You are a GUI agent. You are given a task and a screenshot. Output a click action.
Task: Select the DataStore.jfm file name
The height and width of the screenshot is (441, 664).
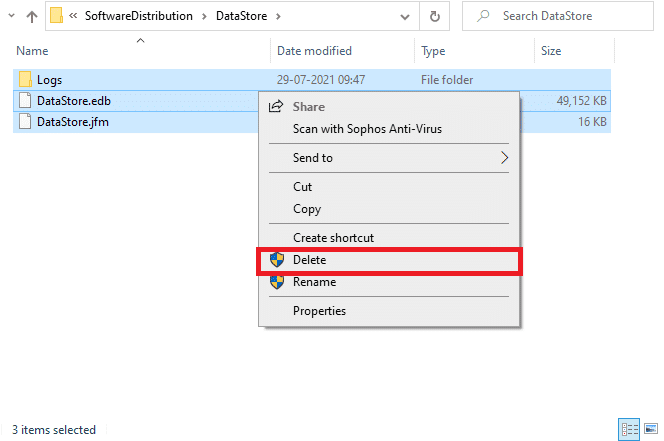coord(73,122)
